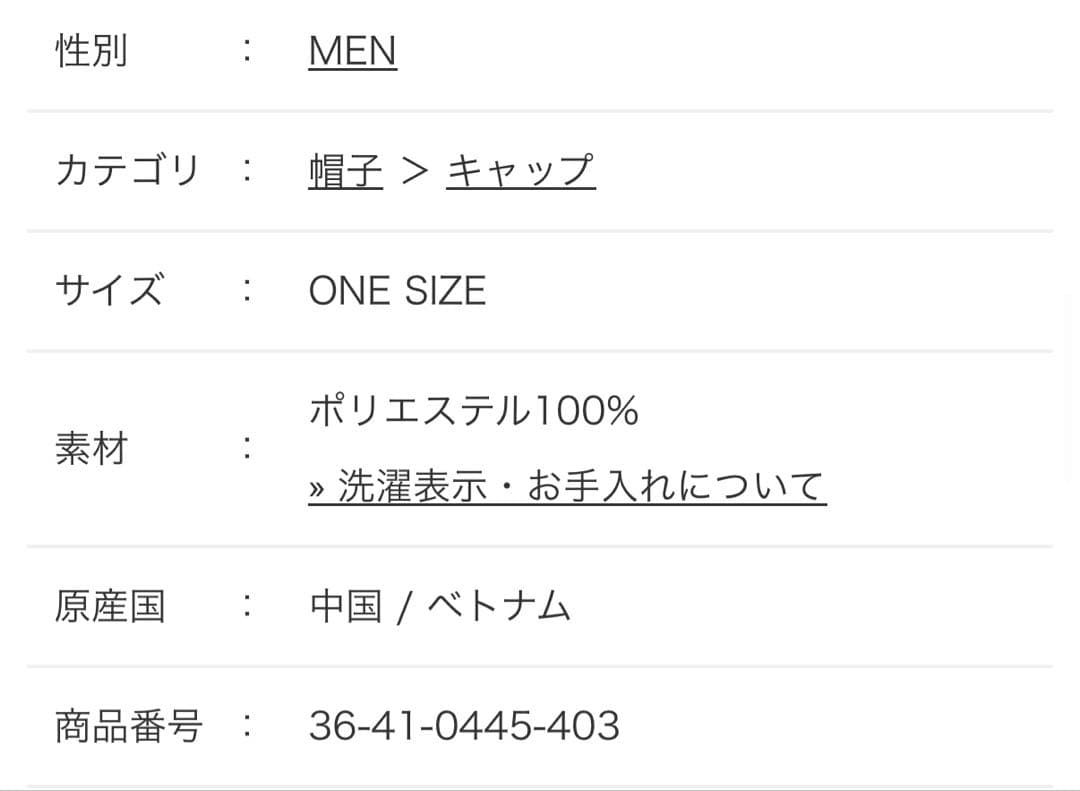Click the サイズ row label

109,291
